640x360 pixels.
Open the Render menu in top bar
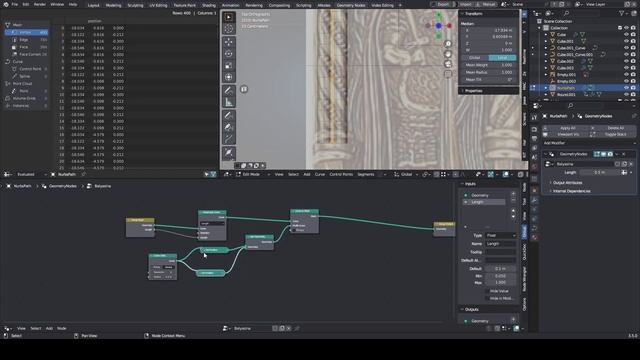pyautogui.click(x=40, y=4)
